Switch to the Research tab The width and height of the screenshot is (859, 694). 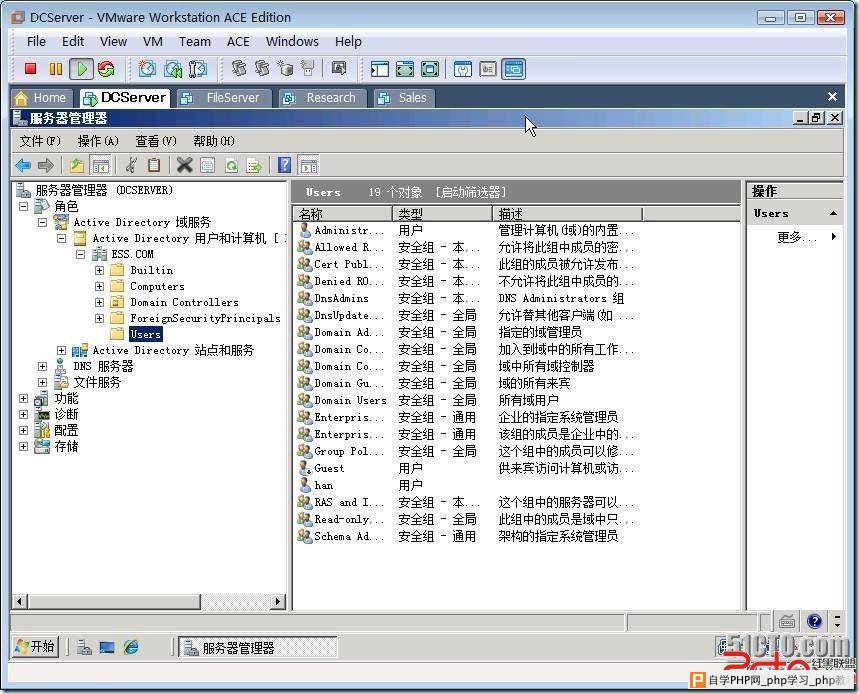(322, 97)
